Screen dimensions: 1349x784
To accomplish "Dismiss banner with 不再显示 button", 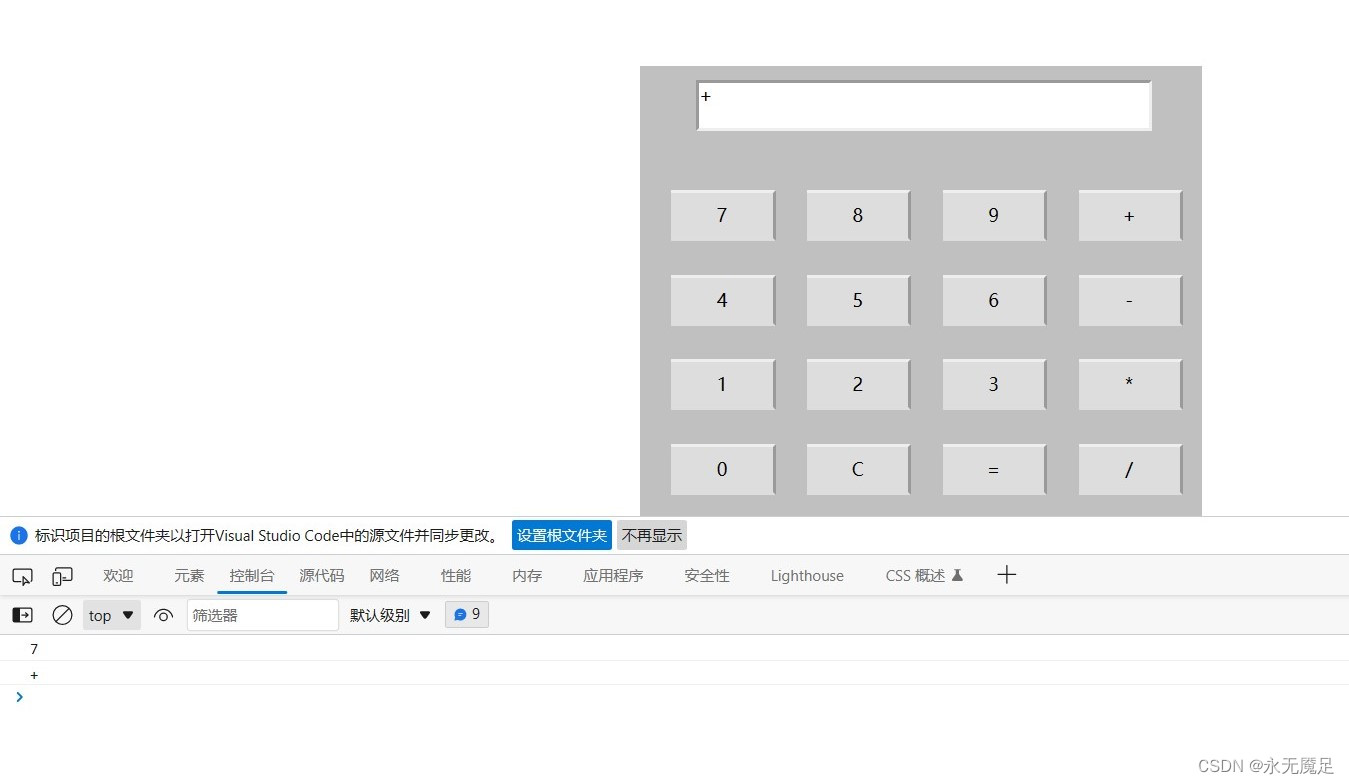I will [x=652, y=535].
